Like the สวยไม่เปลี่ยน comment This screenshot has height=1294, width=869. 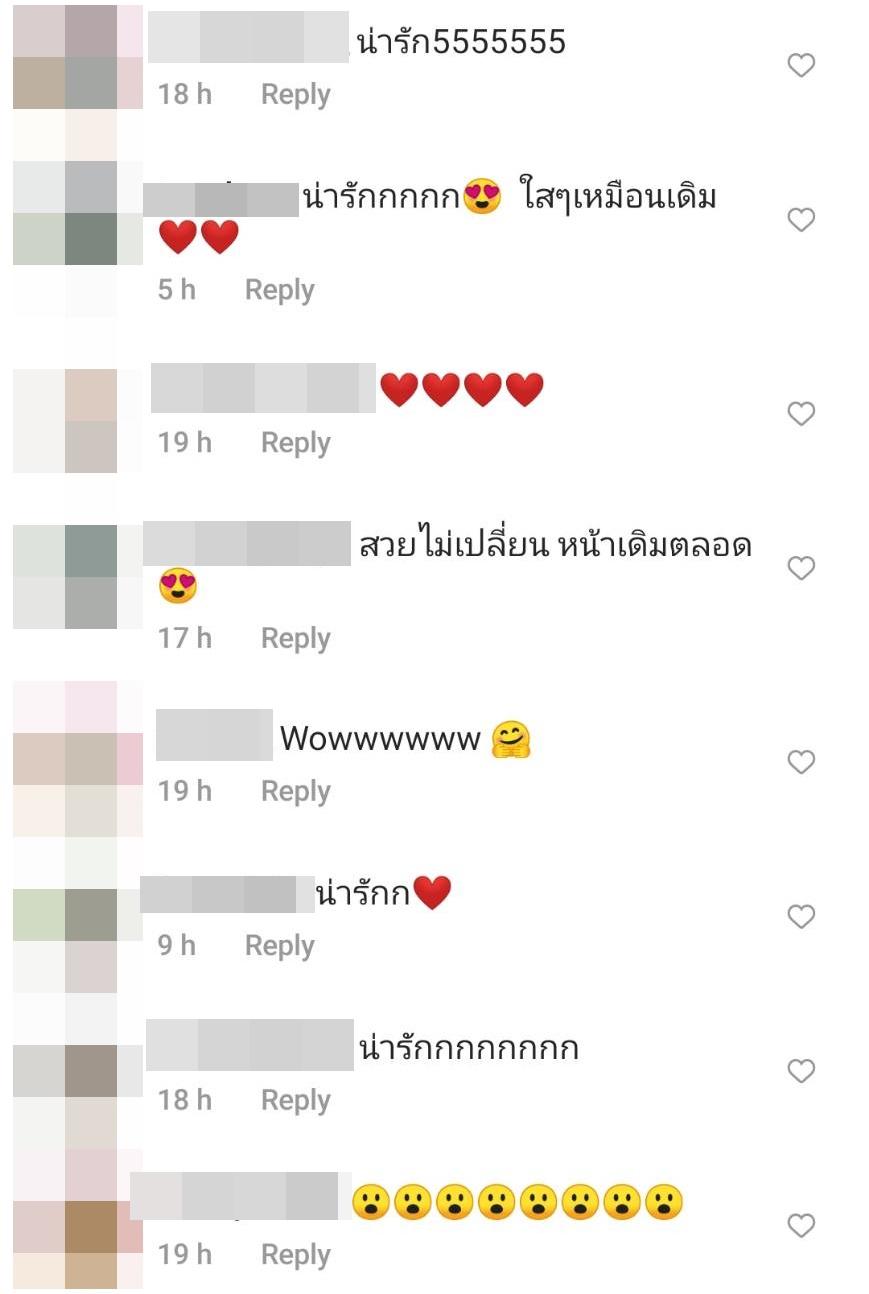(x=801, y=568)
